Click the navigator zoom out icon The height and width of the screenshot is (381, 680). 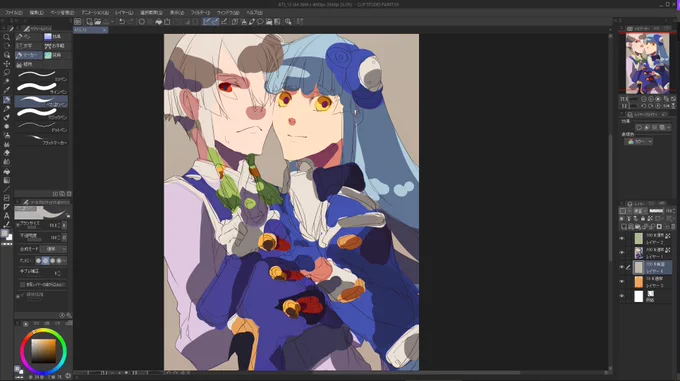(x=644, y=99)
